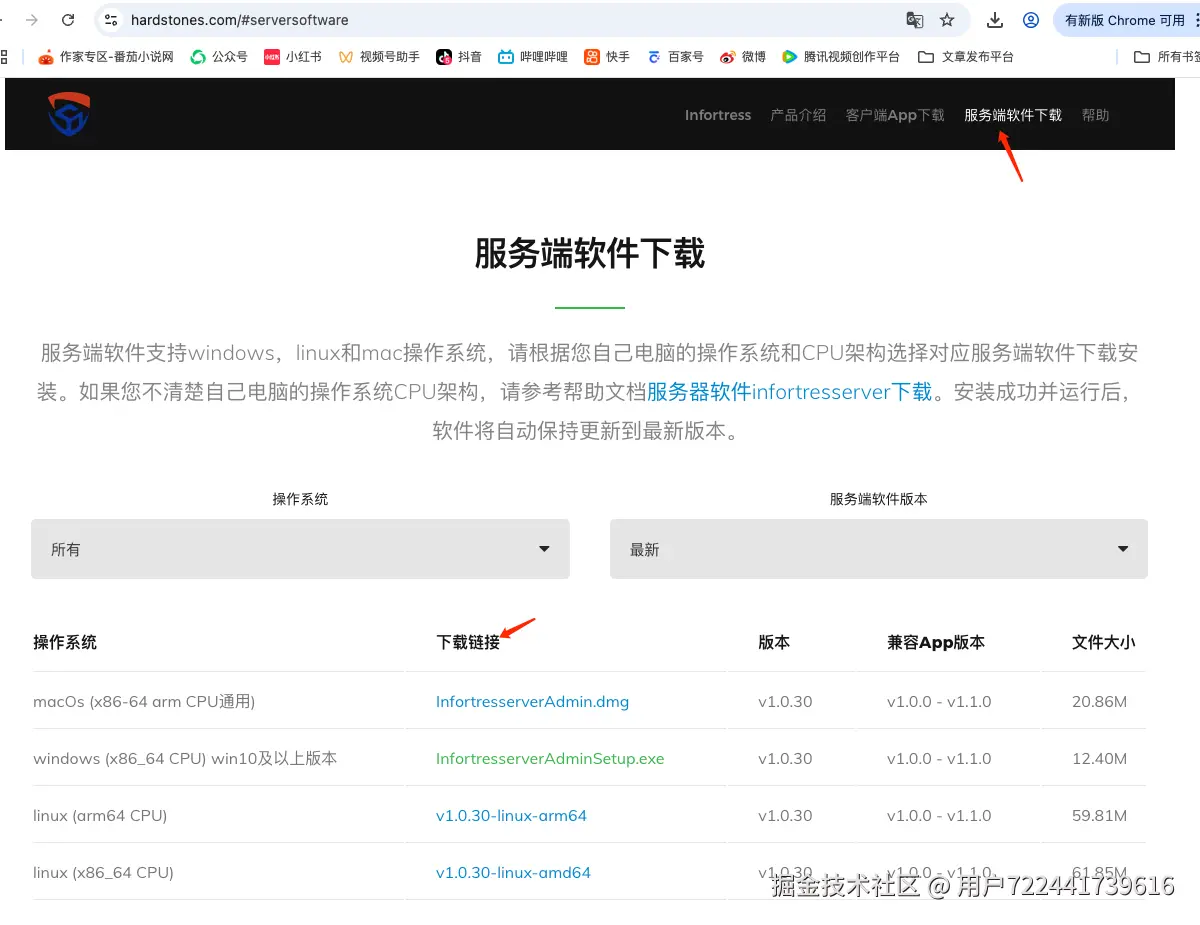Bookmark this page with the star icon
This screenshot has width=1200, height=925.
click(x=947, y=20)
